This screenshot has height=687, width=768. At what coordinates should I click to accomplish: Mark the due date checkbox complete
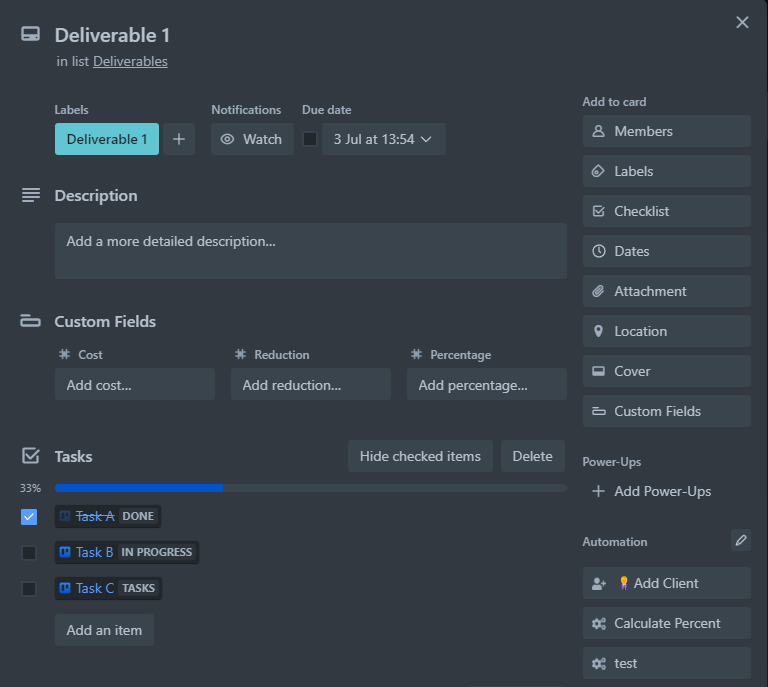point(310,139)
